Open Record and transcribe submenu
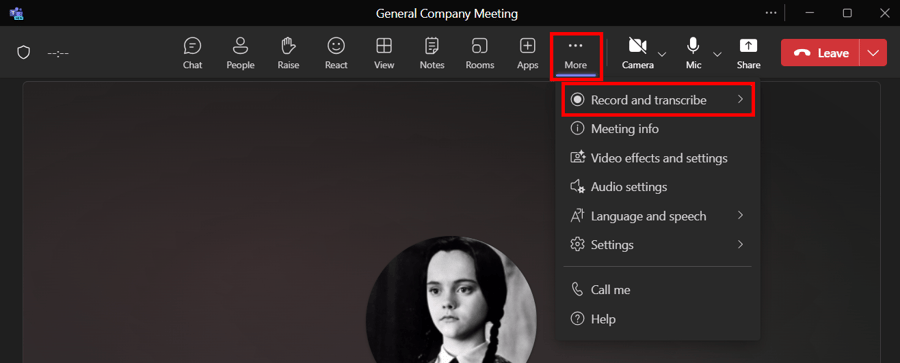The image size is (900, 363). pos(657,100)
